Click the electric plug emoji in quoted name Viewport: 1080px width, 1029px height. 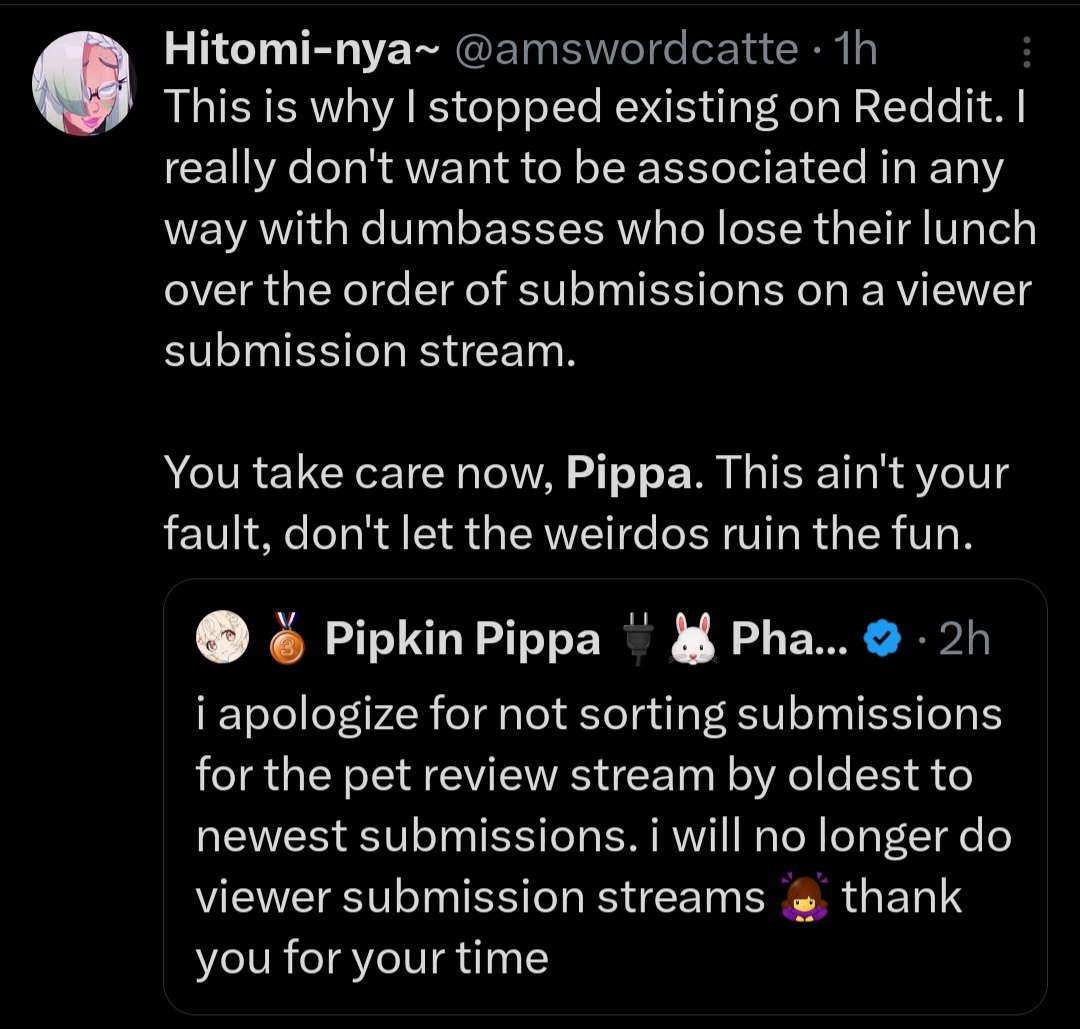638,638
